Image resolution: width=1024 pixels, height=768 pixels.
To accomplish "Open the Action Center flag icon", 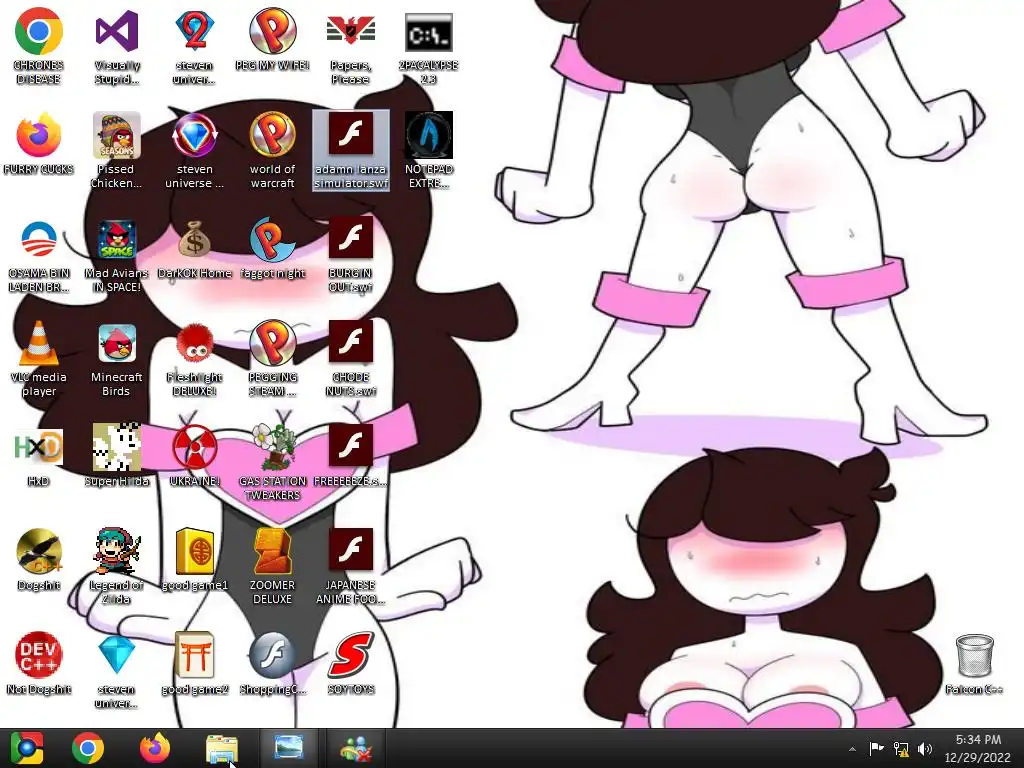I will pos(876,748).
